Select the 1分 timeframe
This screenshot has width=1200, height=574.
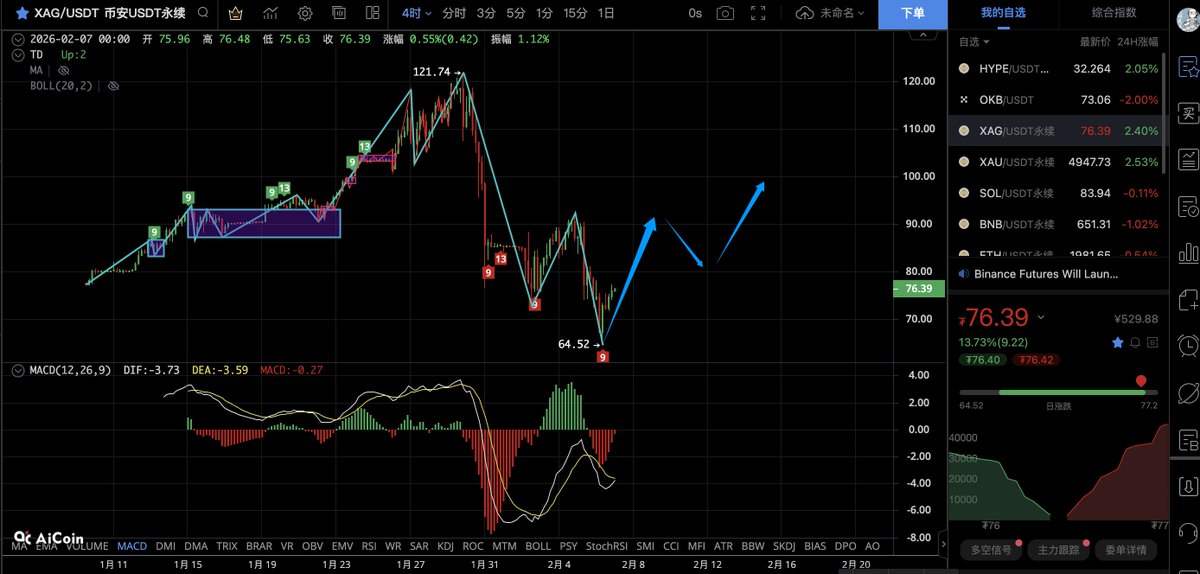[x=544, y=14]
